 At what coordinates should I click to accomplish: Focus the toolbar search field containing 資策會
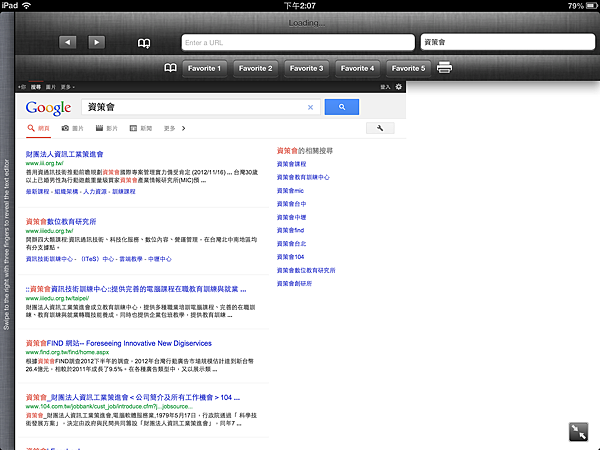coord(508,42)
